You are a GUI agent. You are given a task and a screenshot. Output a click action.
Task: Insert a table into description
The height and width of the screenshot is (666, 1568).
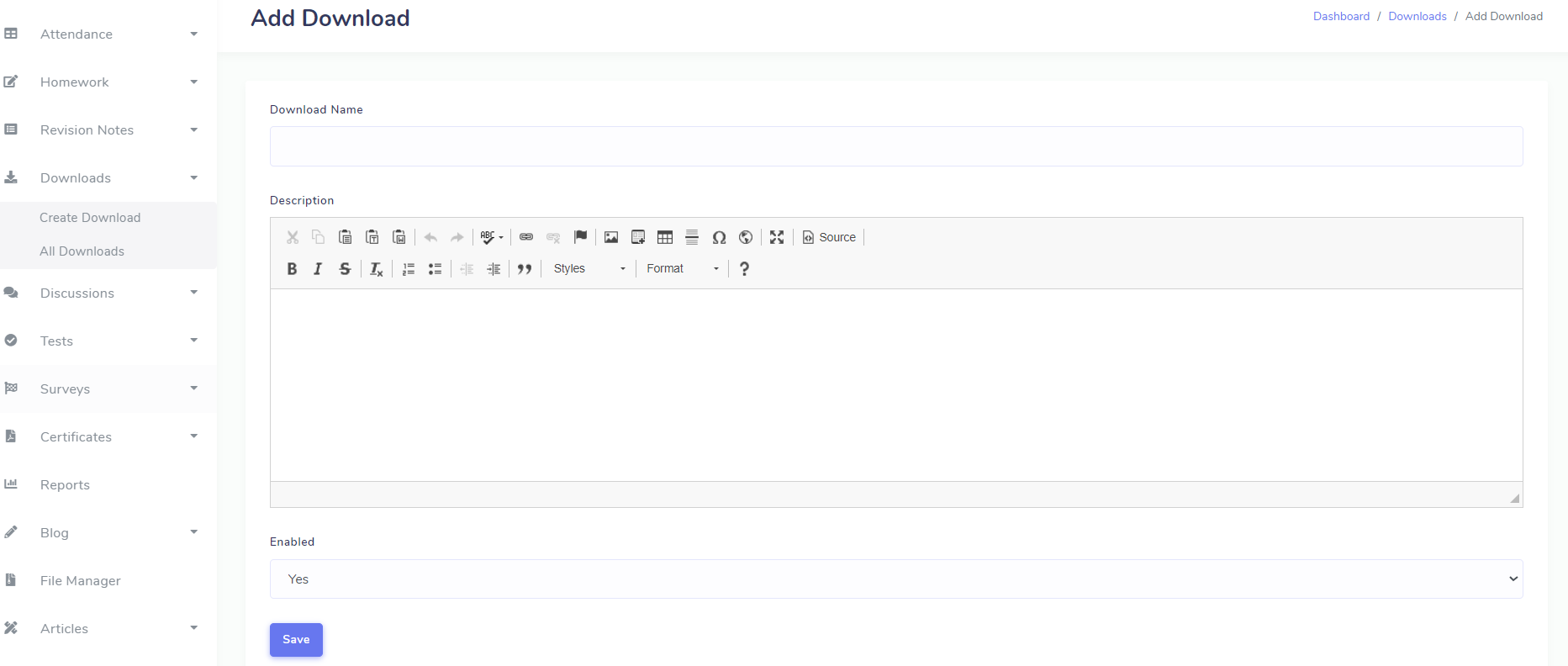click(665, 237)
